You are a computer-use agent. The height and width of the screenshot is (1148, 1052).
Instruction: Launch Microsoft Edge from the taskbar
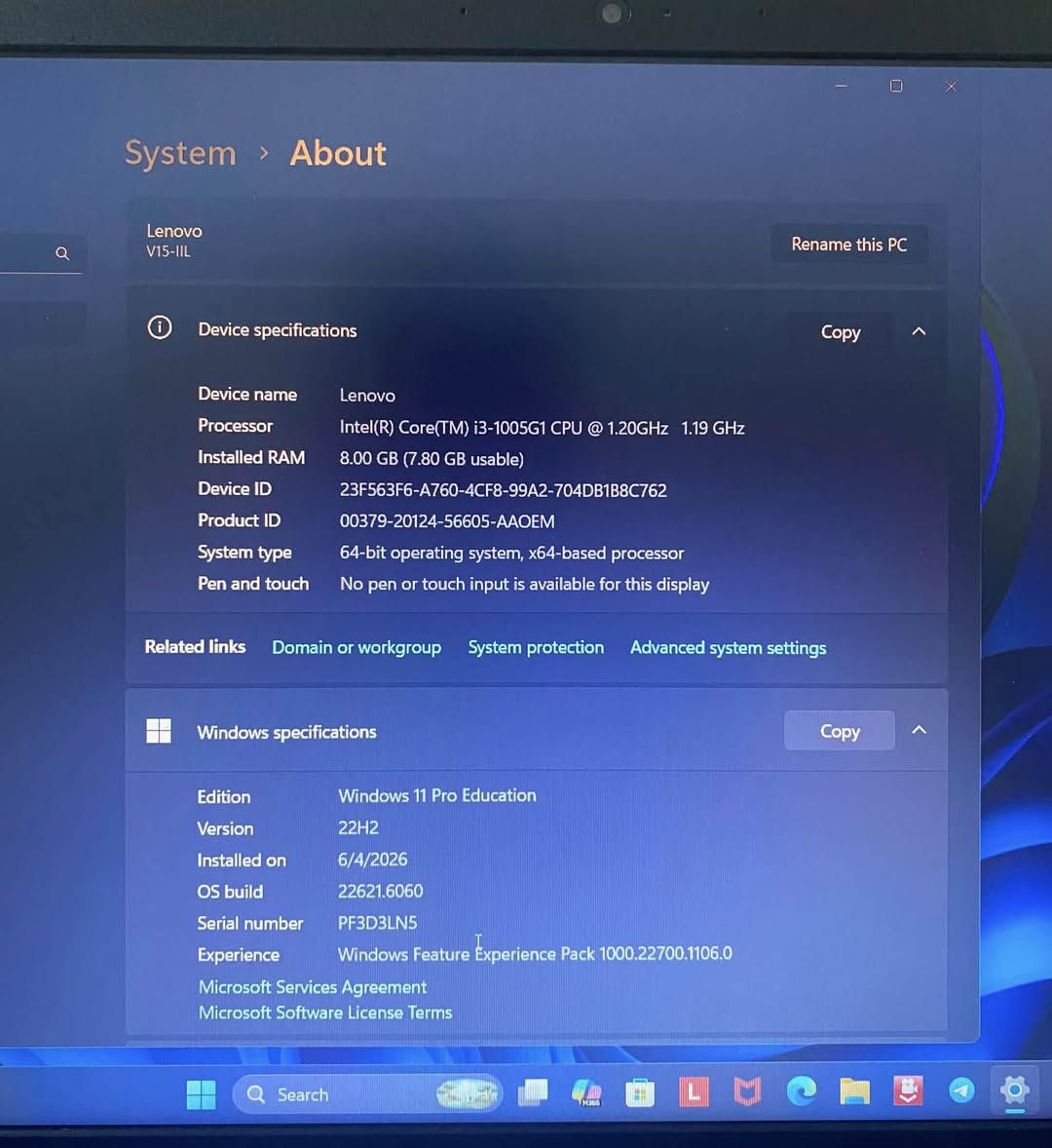[801, 1091]
